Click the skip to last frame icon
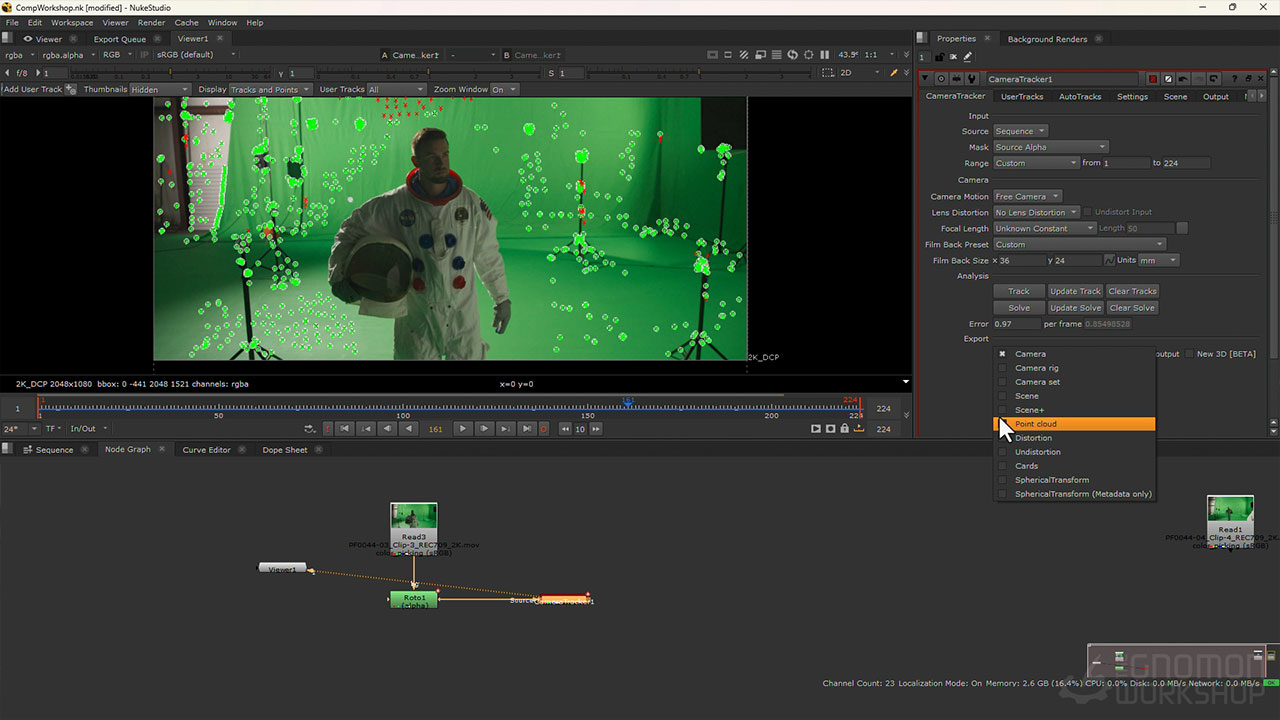This screenshot has width=1280, height=720. [x=527, y=430]
